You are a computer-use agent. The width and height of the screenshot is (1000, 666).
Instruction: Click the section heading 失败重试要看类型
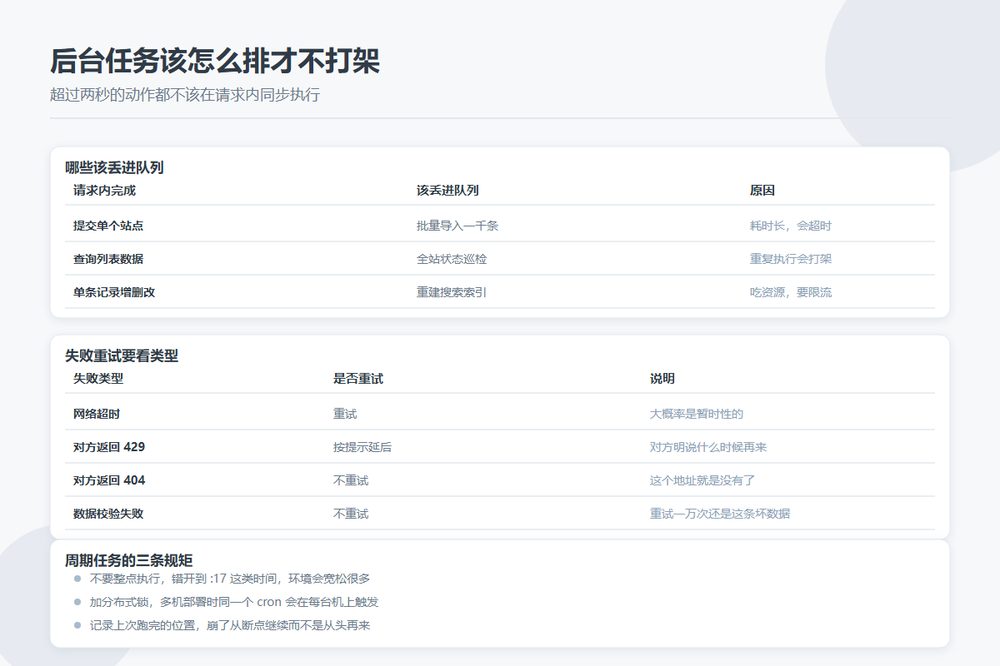coord(122,355)
